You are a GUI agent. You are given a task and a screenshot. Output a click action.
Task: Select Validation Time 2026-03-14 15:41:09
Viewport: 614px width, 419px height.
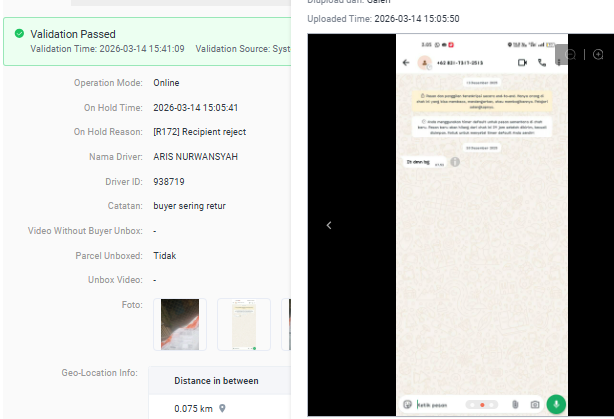[x=107, y=49]
